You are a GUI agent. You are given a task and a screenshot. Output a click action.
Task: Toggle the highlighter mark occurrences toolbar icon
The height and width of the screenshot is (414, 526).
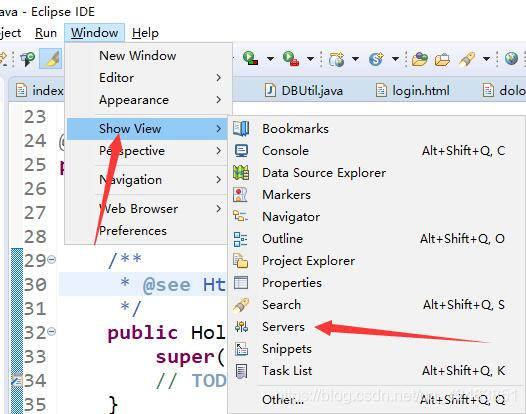(x=51, y=59)
